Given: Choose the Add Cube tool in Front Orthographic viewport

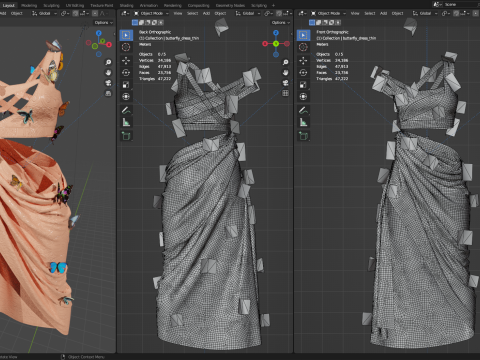Looking at the screenshot, I should pyautogui.click(x=303, y=136).
